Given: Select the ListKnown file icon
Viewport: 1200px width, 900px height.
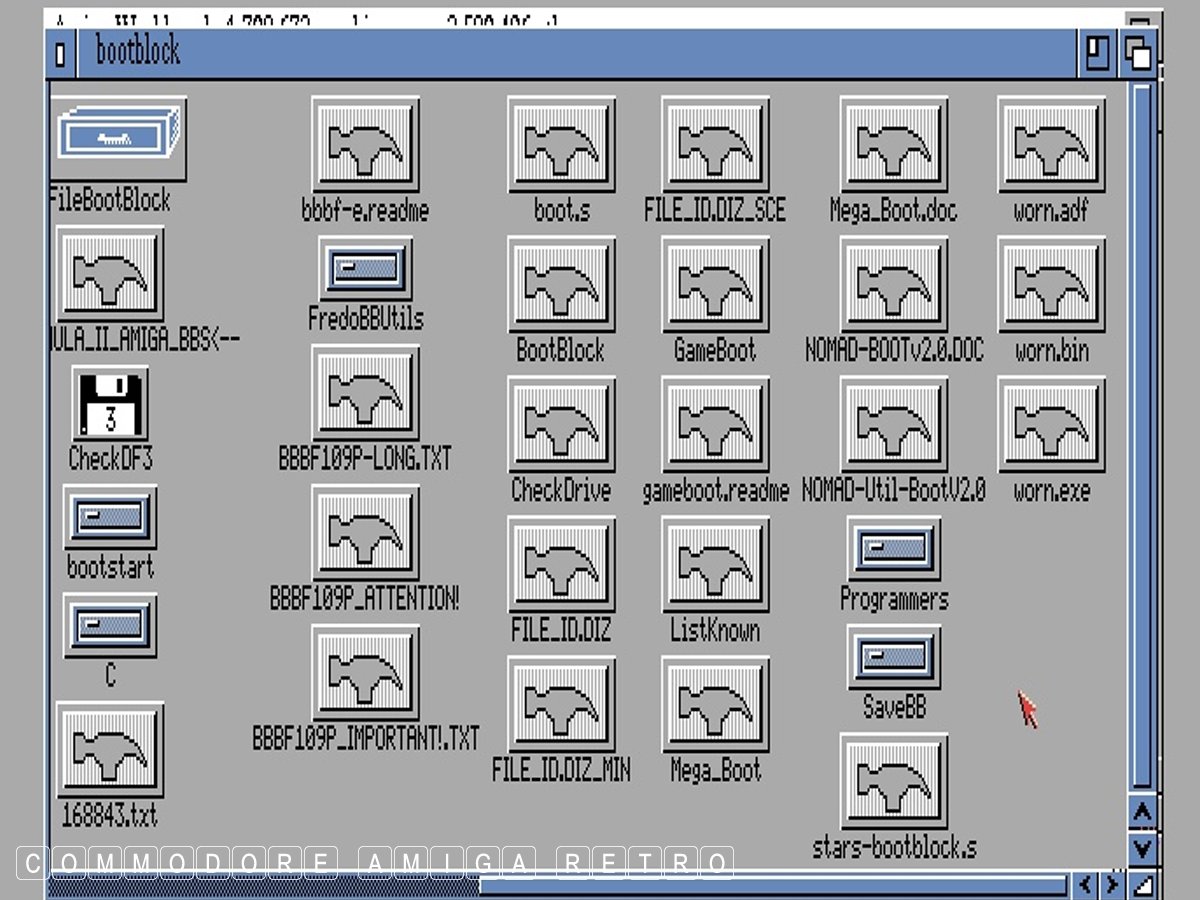Looking at the screenshot, I should [715, 565].
